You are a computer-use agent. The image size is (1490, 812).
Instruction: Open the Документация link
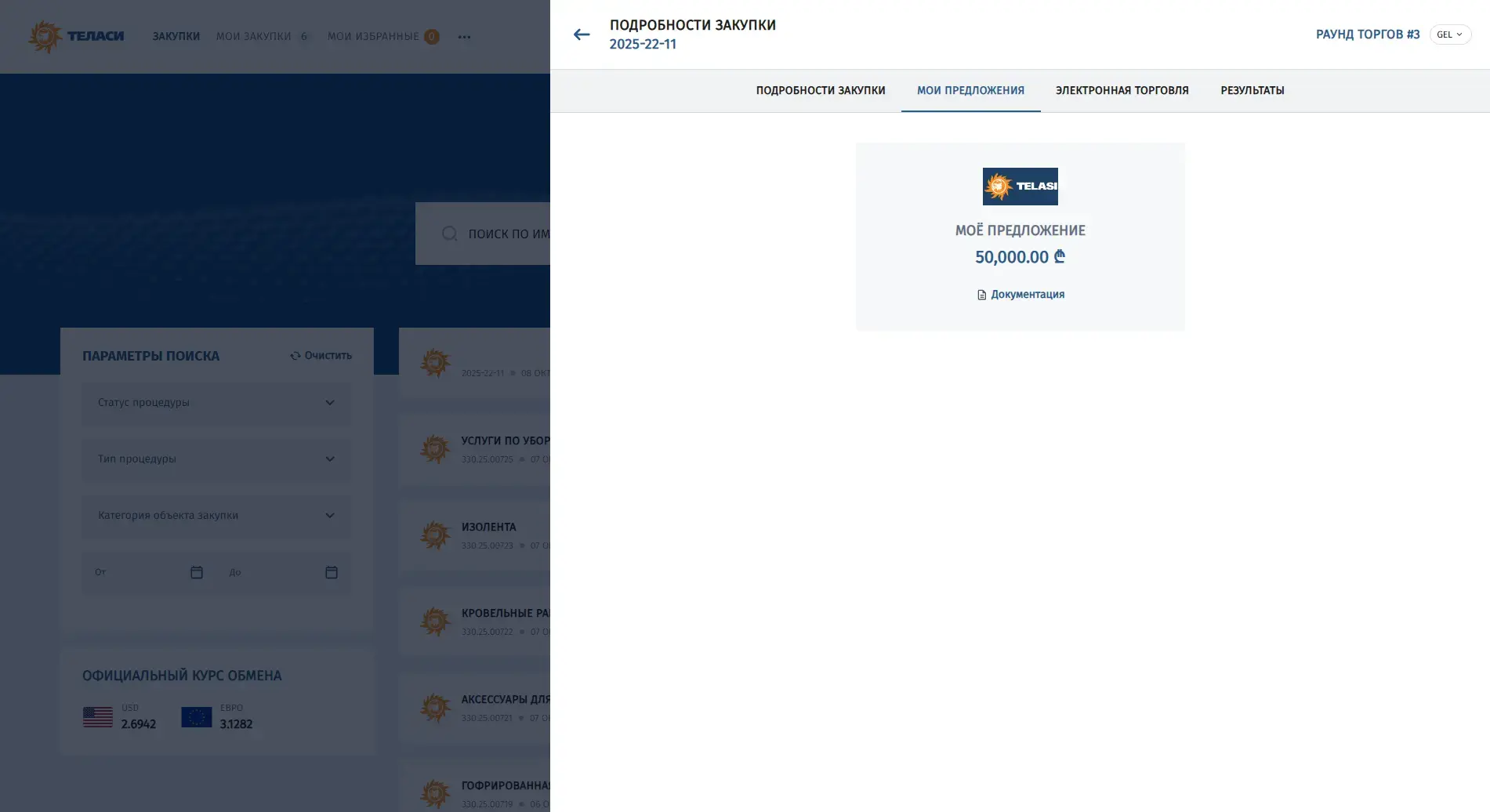(1021, 295)
